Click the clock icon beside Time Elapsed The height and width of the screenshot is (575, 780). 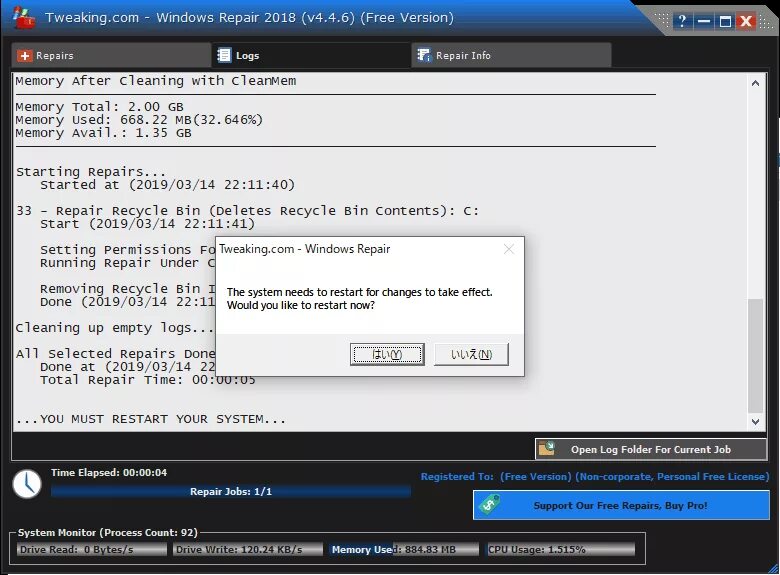[x=27, y=483]
